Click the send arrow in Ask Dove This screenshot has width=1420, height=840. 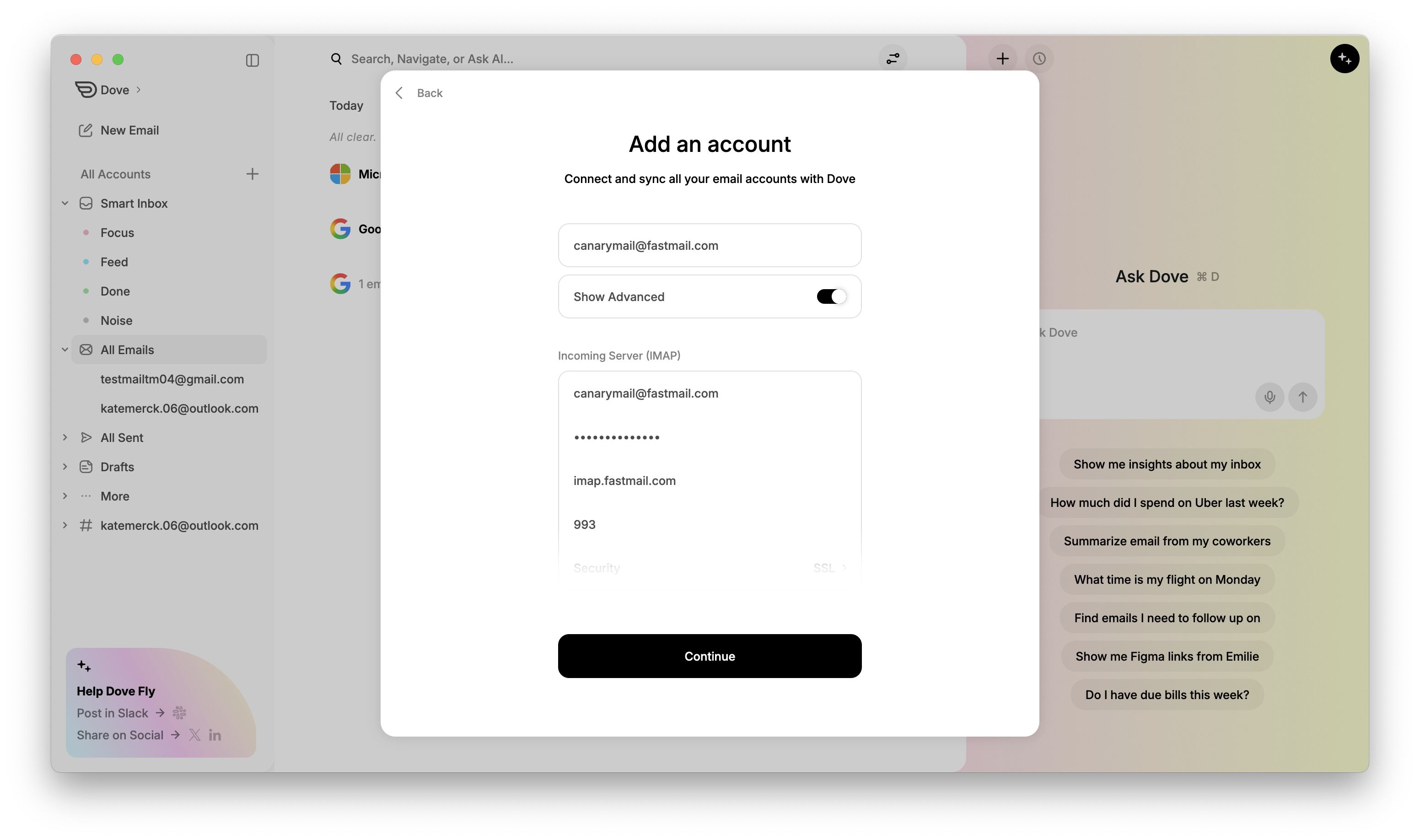[x=1302, y=398]
